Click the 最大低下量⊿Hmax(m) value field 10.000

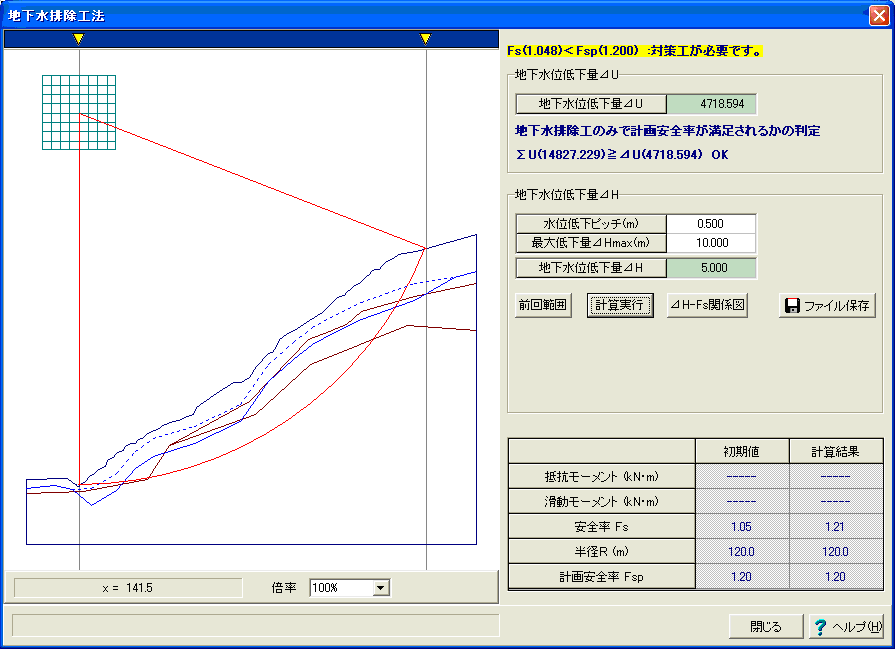(711, 243)
